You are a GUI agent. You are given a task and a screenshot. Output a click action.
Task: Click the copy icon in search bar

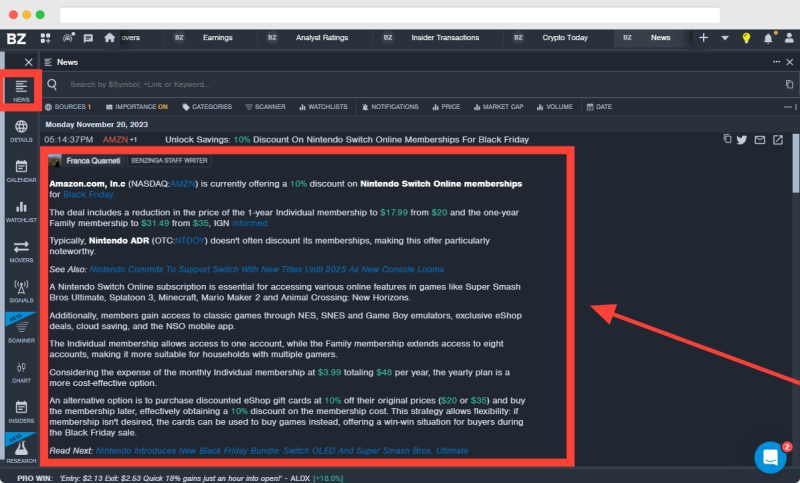789,84
